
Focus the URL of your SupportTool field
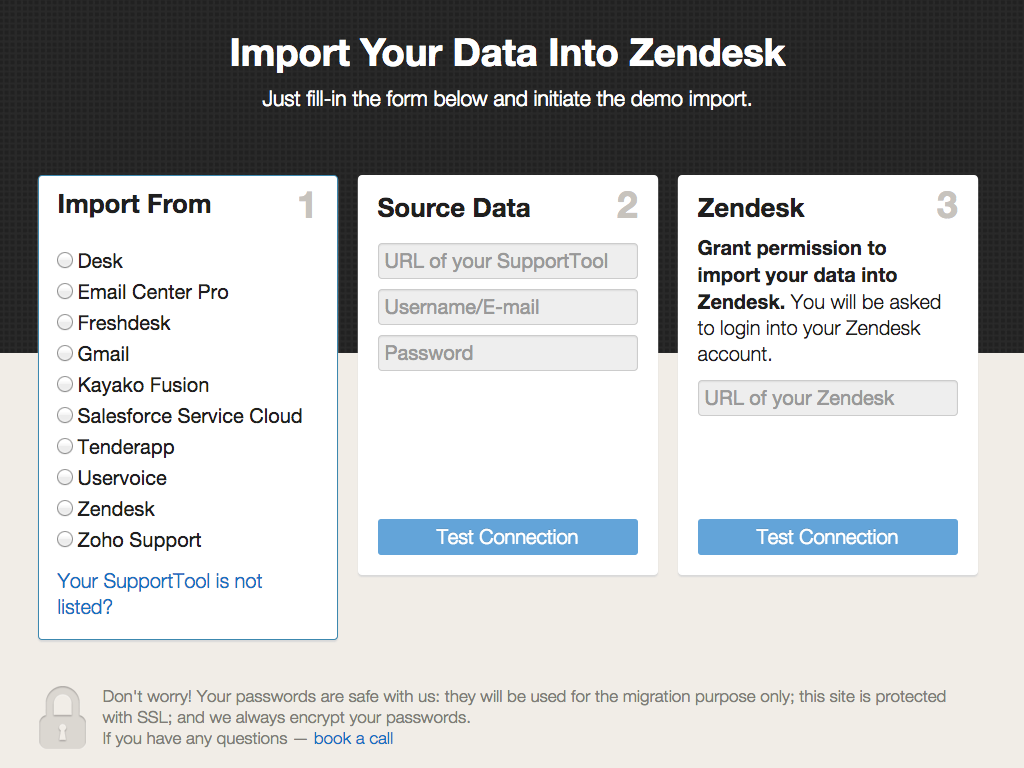pyautogui.click(x=507, y=261)
